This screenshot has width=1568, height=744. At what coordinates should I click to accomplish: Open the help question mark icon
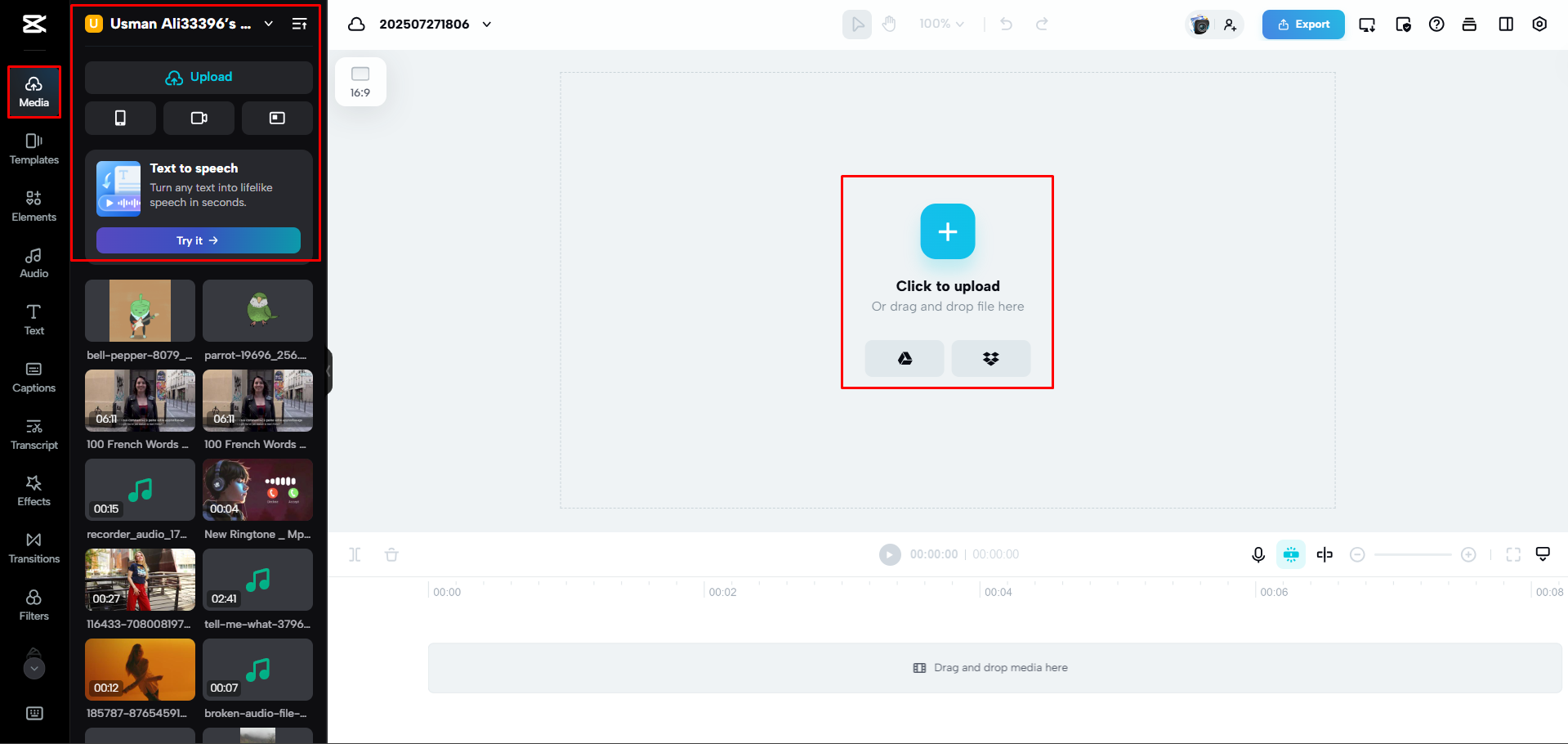(x=1436, y=25)
